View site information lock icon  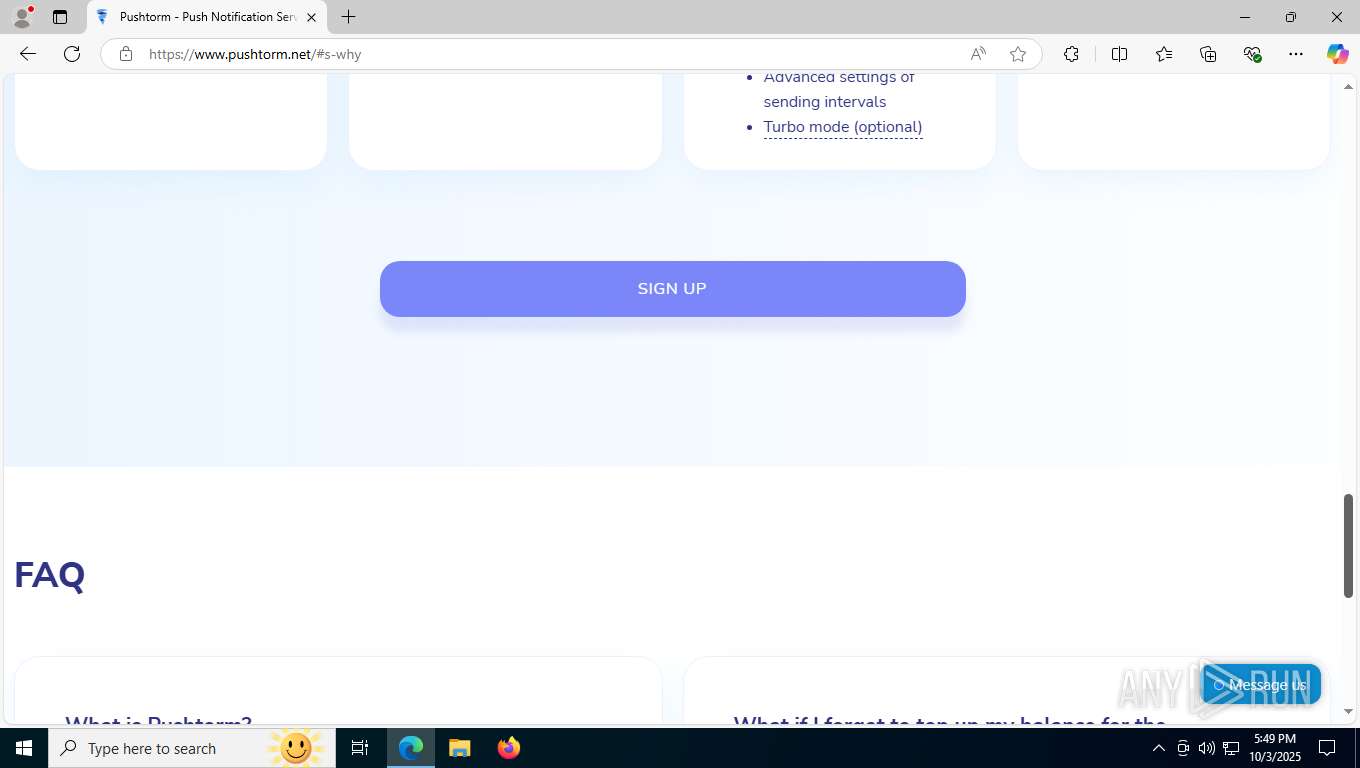126,54
